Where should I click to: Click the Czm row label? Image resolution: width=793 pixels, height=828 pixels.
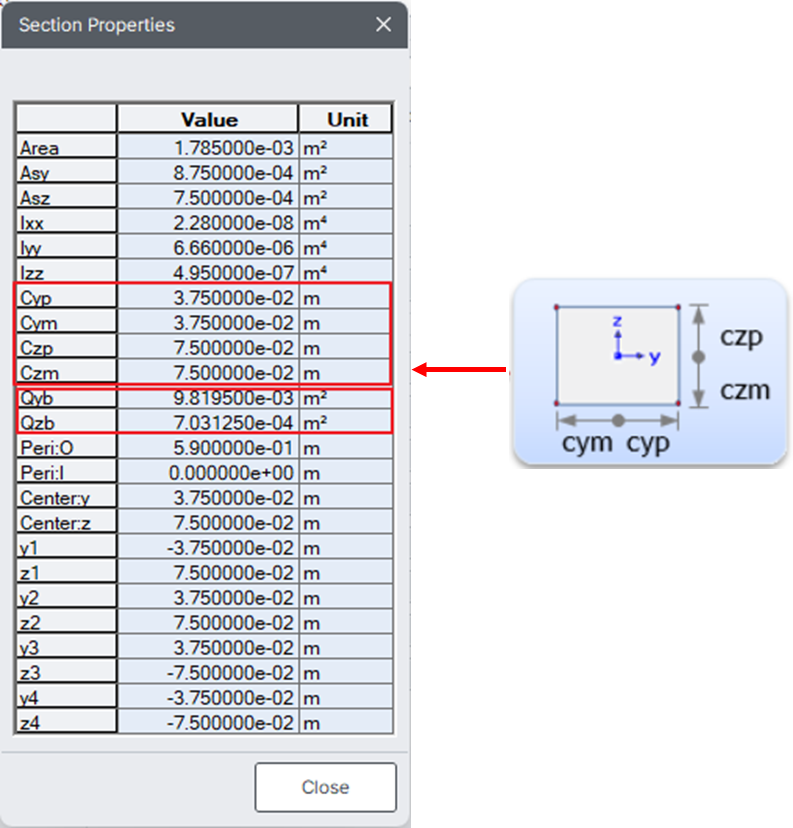[x=66, y=372]
